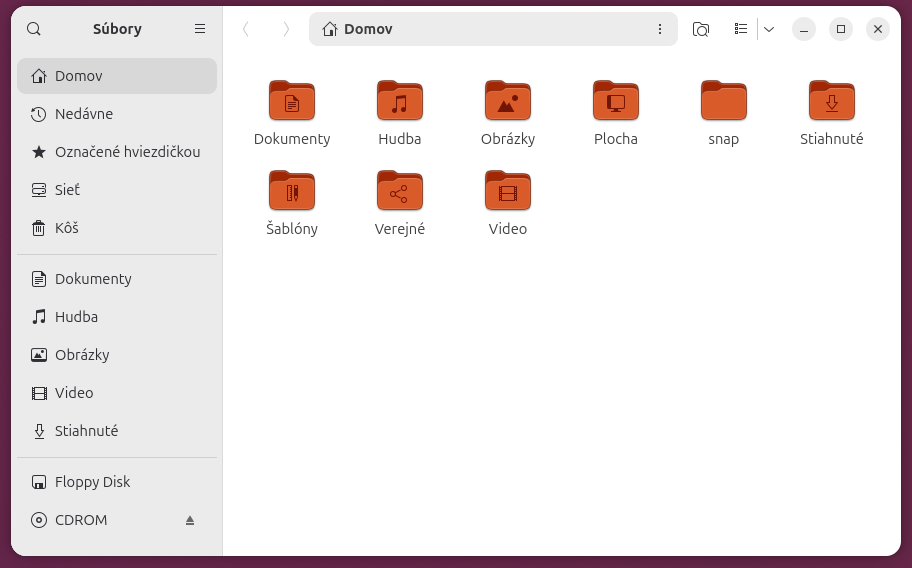Eject the CDROM drive
Image resolution: width=912 pixels, height=568 pixels.
[190, 520]
